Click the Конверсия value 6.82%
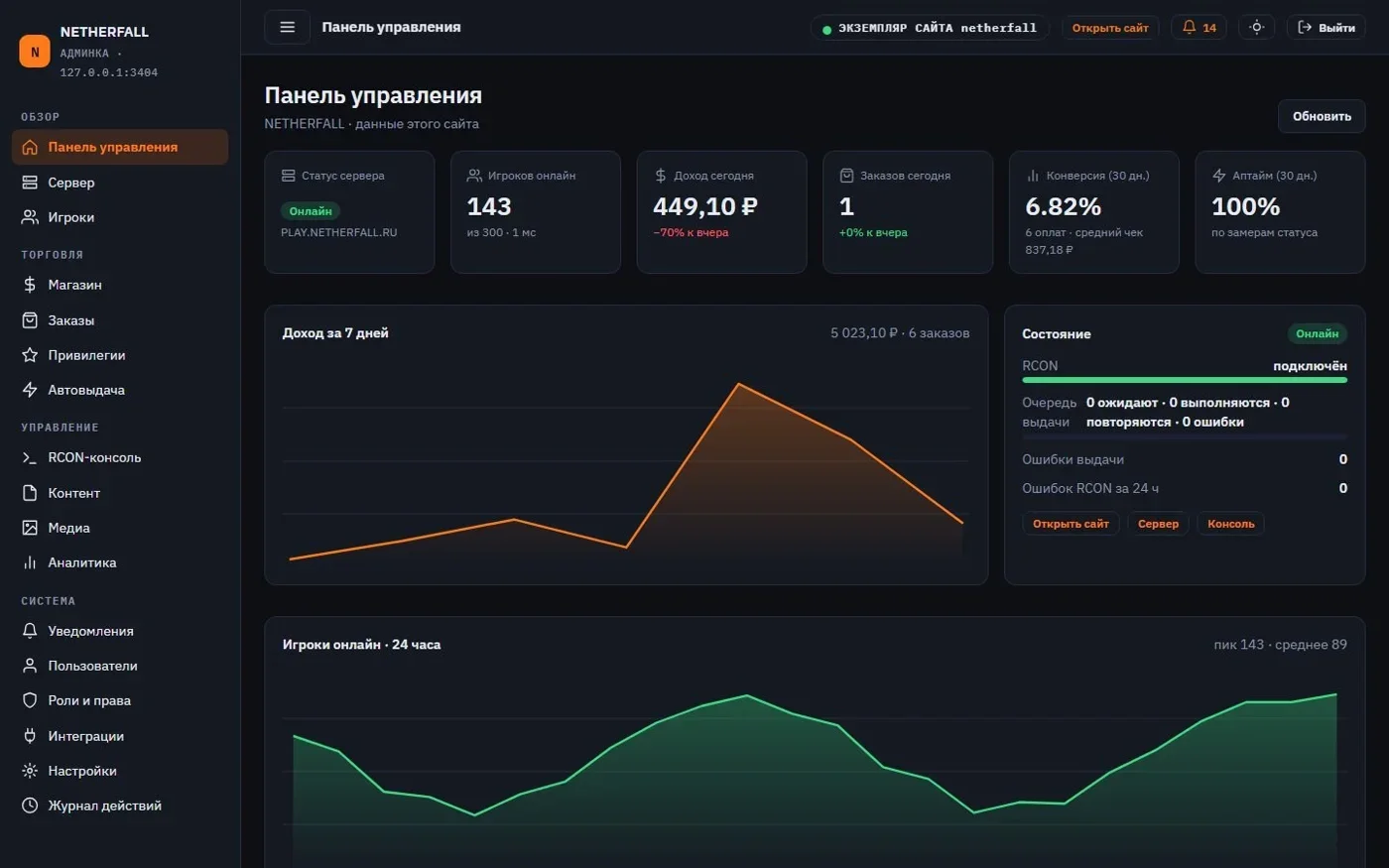Viewport: 1389px width, 868px height. [1063, 206]
